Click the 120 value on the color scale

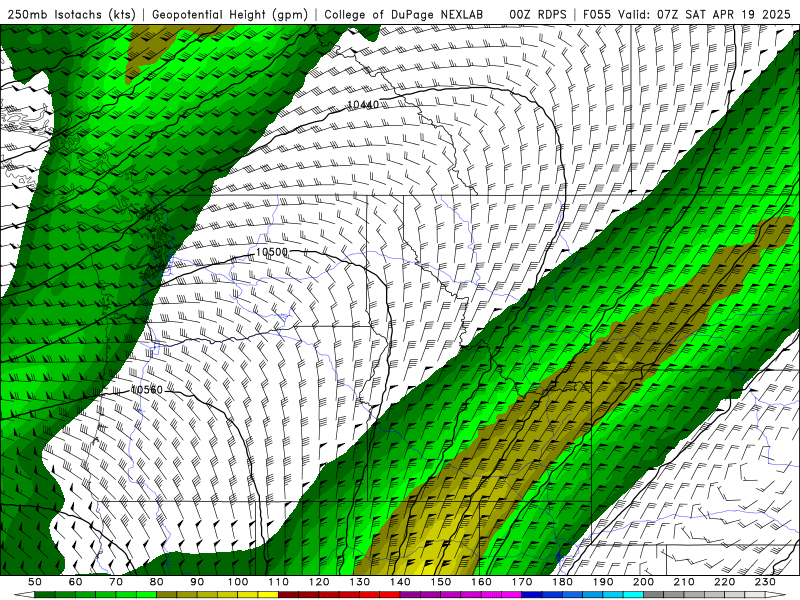pos(319,582)
